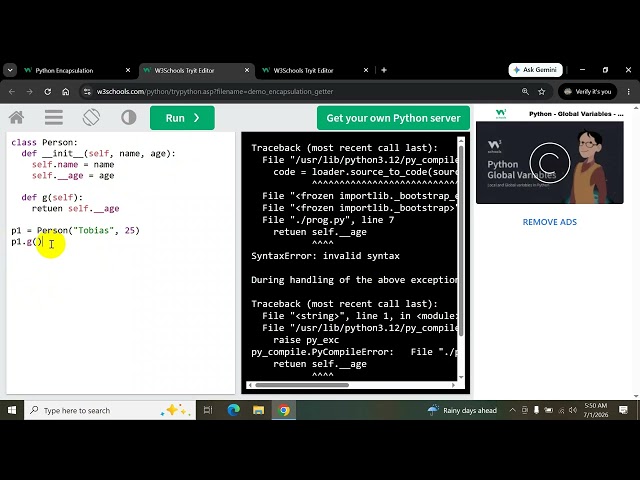Screen dimensions: 640x480
Task: Open zoom magnifier in address bar
Action: (525, 92)
